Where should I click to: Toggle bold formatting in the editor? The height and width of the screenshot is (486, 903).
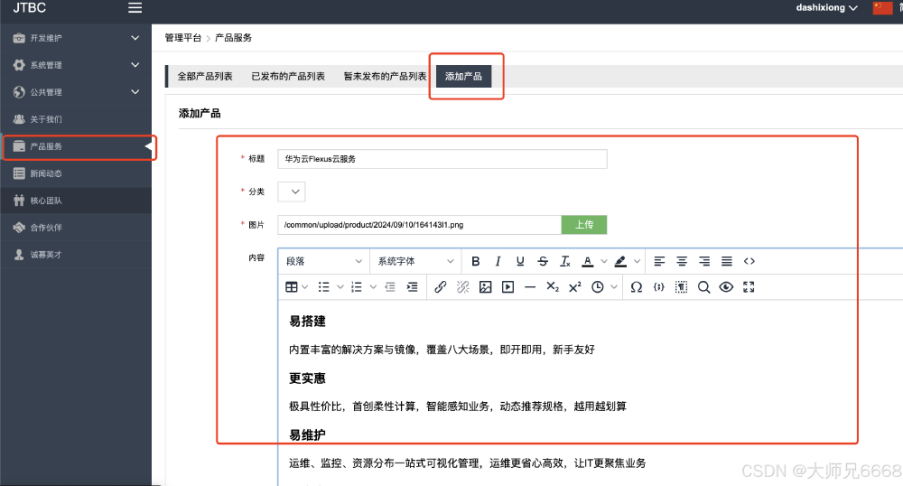tap(475, 261)
